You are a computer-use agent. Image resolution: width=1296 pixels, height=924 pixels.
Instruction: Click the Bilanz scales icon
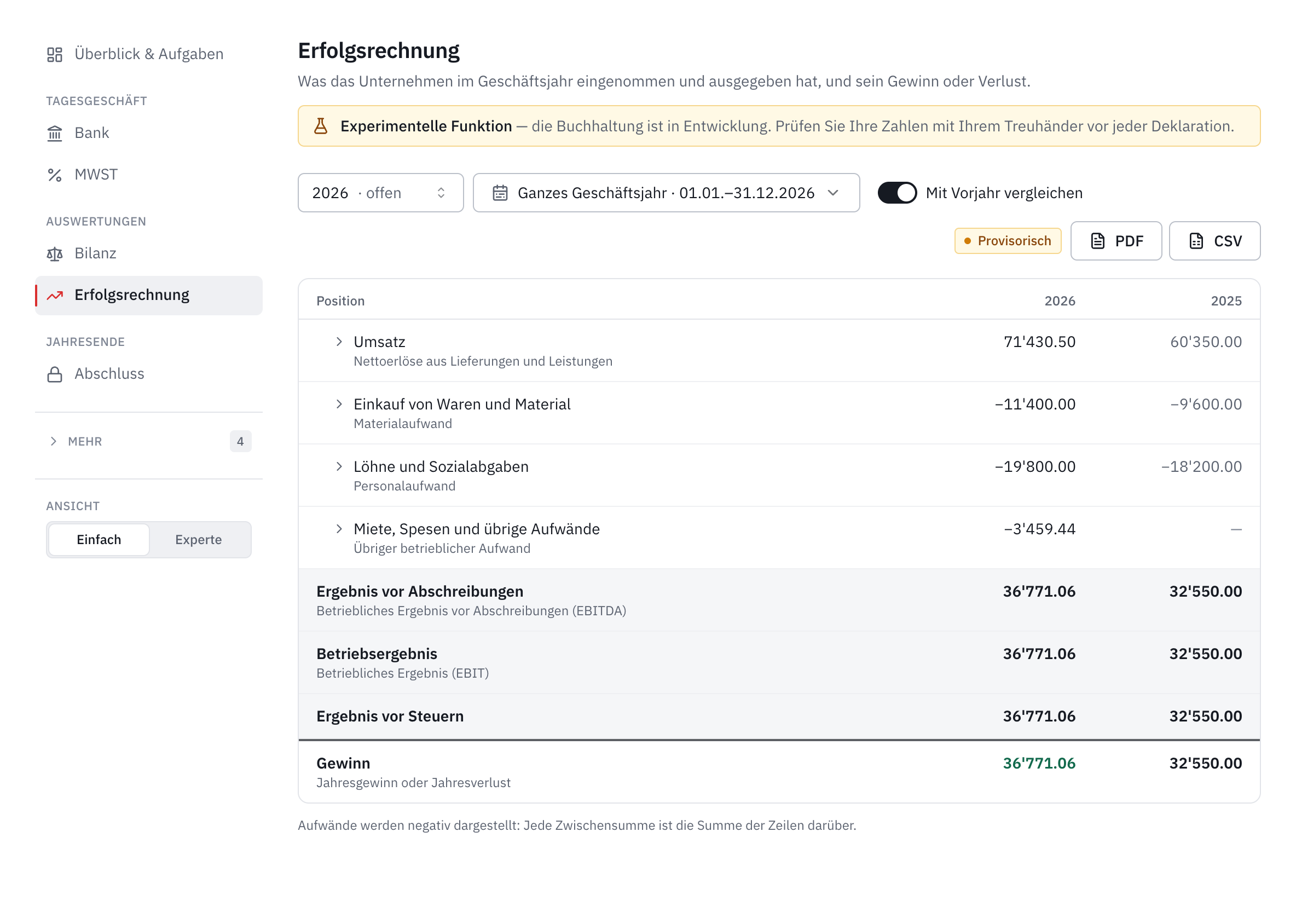(x=55, y=255)
